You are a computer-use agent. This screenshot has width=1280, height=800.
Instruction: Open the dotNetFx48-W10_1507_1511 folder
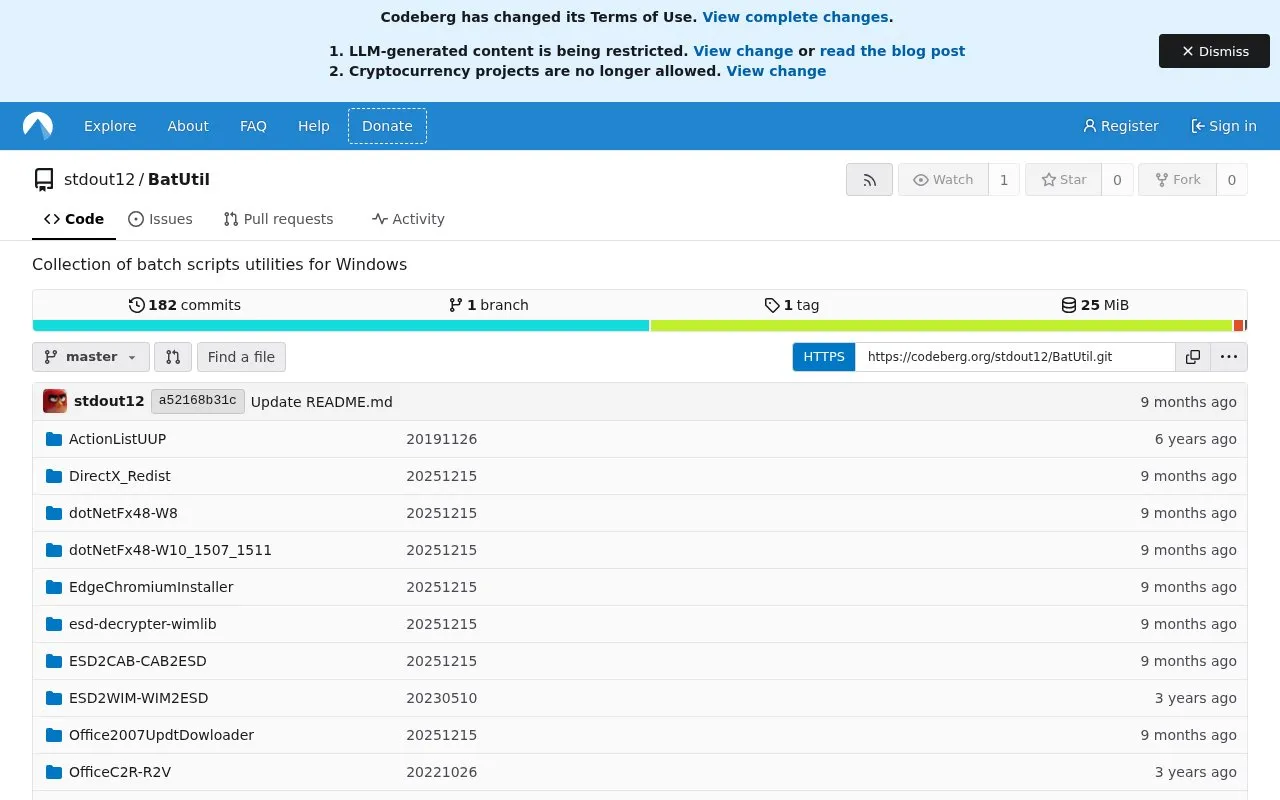click(170, 550)
